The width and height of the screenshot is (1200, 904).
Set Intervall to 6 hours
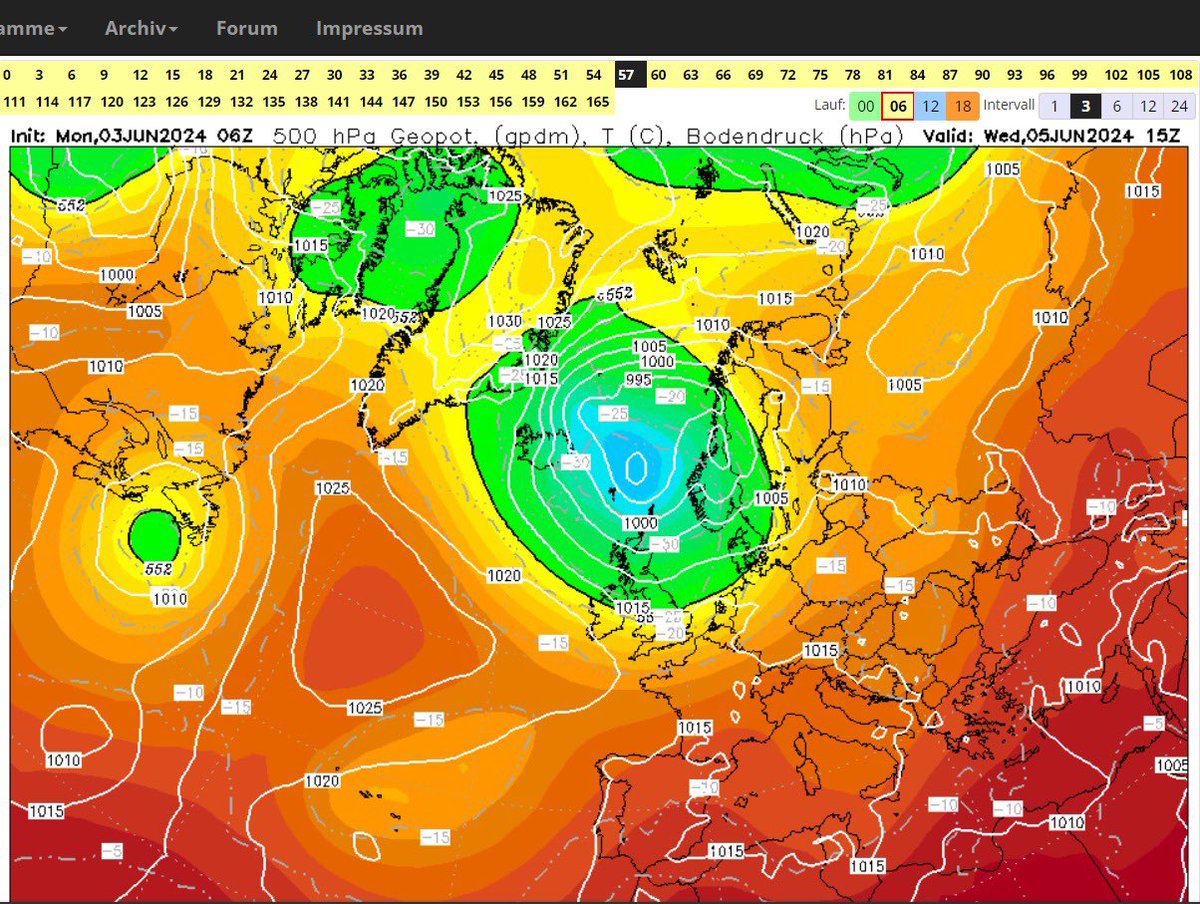tap(1117, 106)
